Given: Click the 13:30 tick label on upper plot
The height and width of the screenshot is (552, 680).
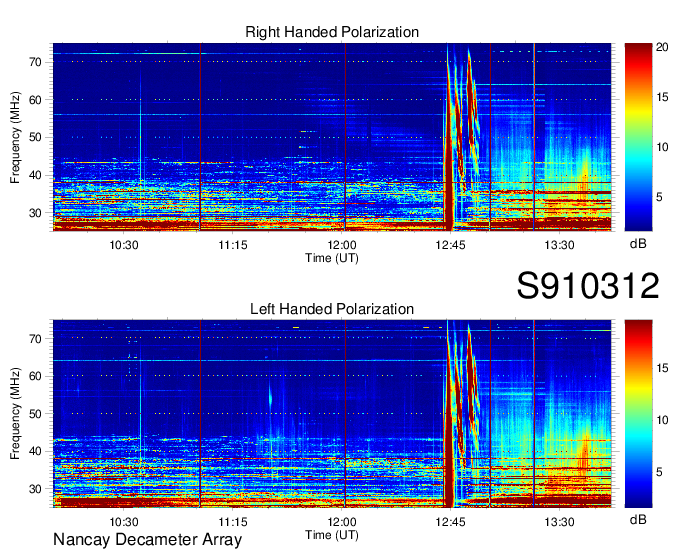Looking at the screenshot, I should coord(559,245).
